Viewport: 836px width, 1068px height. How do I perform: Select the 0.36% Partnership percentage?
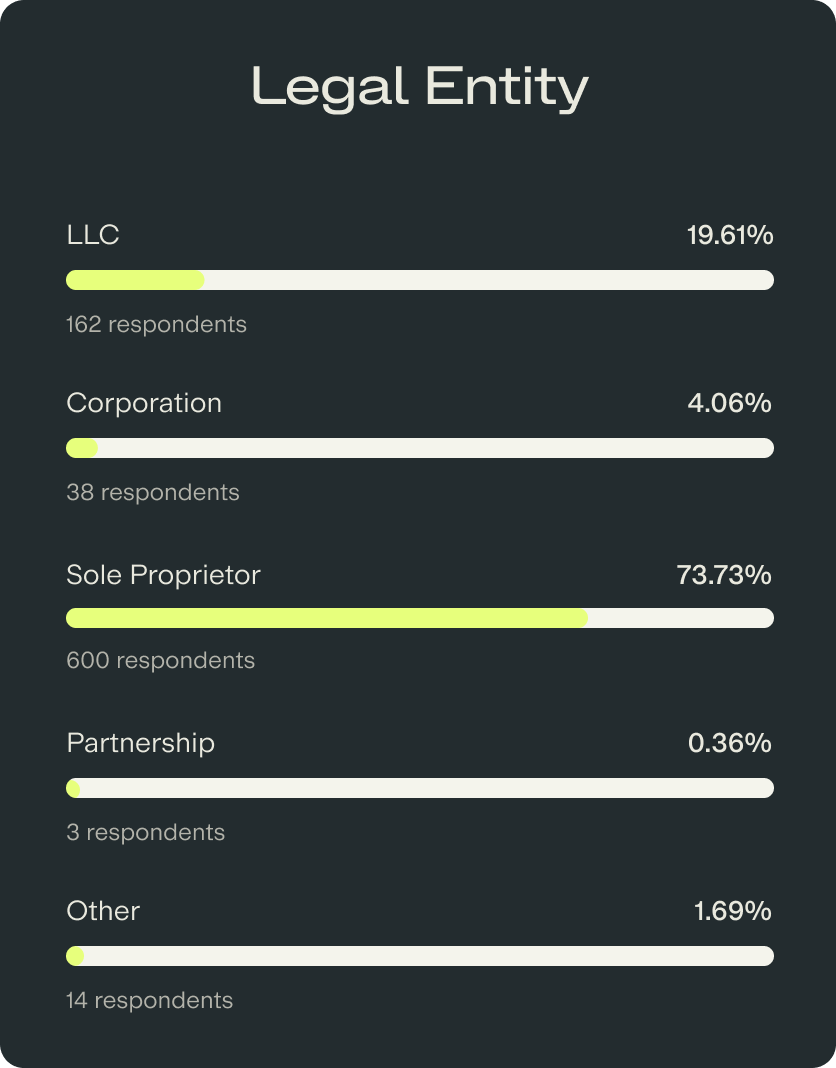tap(729, 743)
